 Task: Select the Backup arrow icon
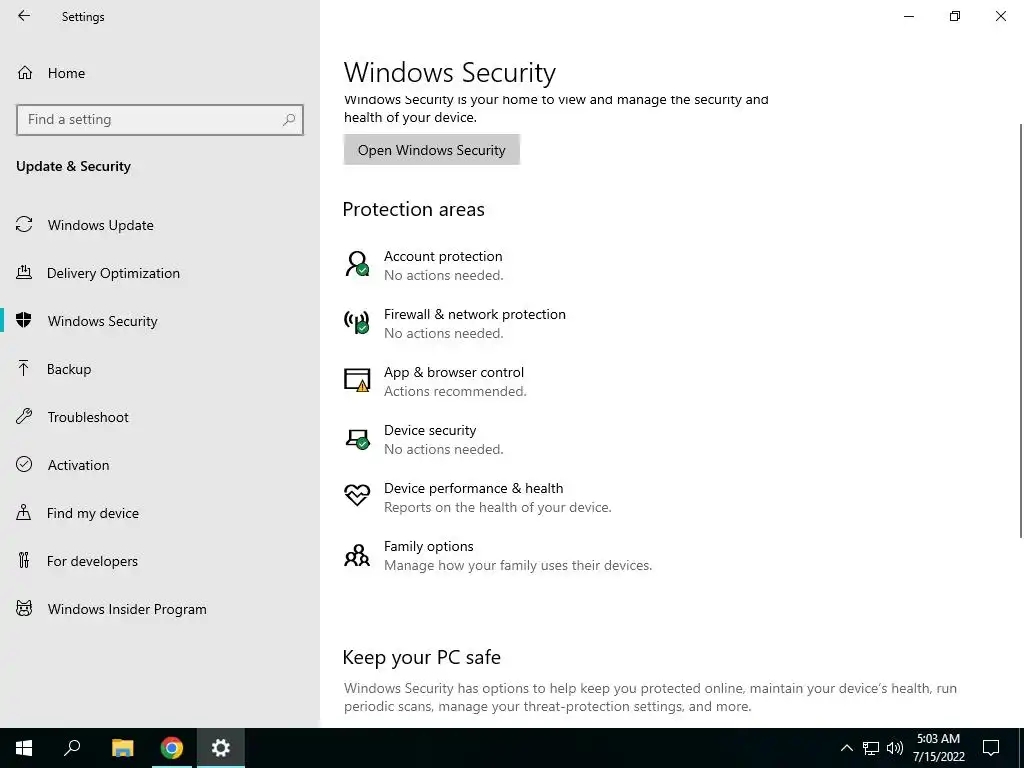click(x=24, y=368)
